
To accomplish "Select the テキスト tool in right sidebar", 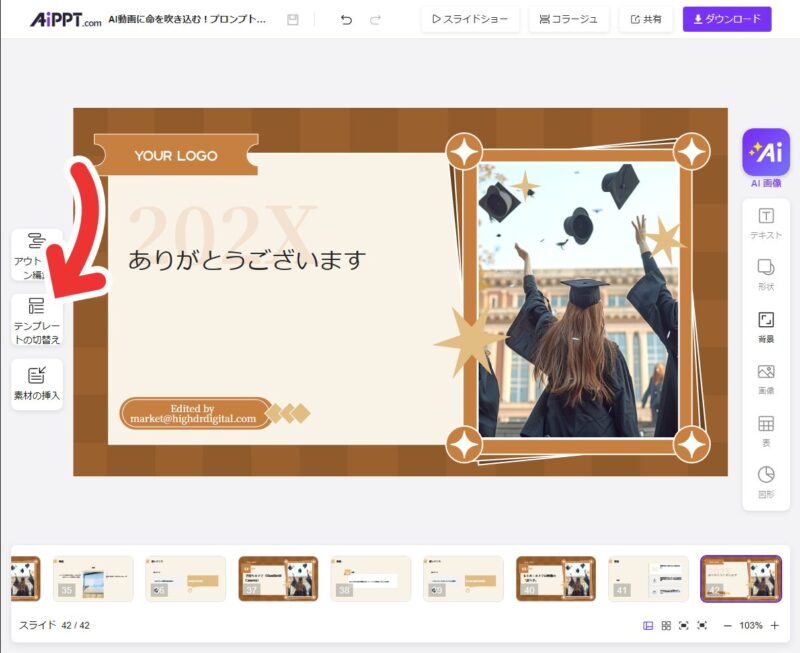I will 766,223.
